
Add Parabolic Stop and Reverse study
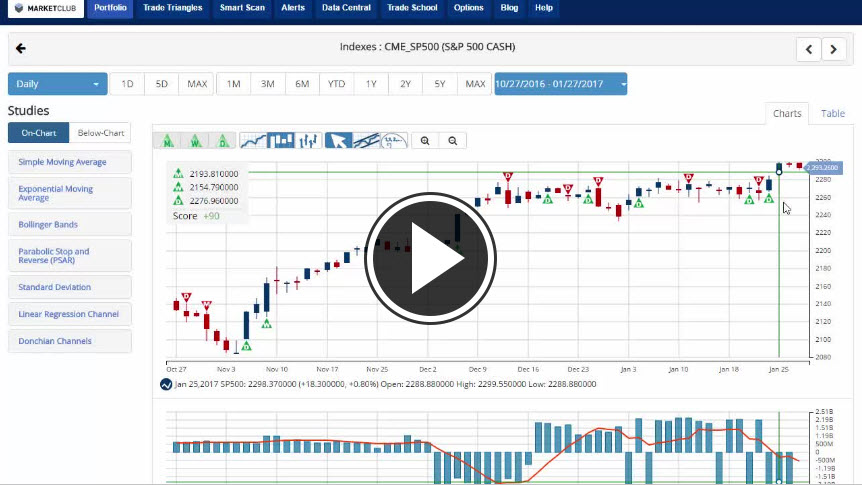[x=70, y=256]
